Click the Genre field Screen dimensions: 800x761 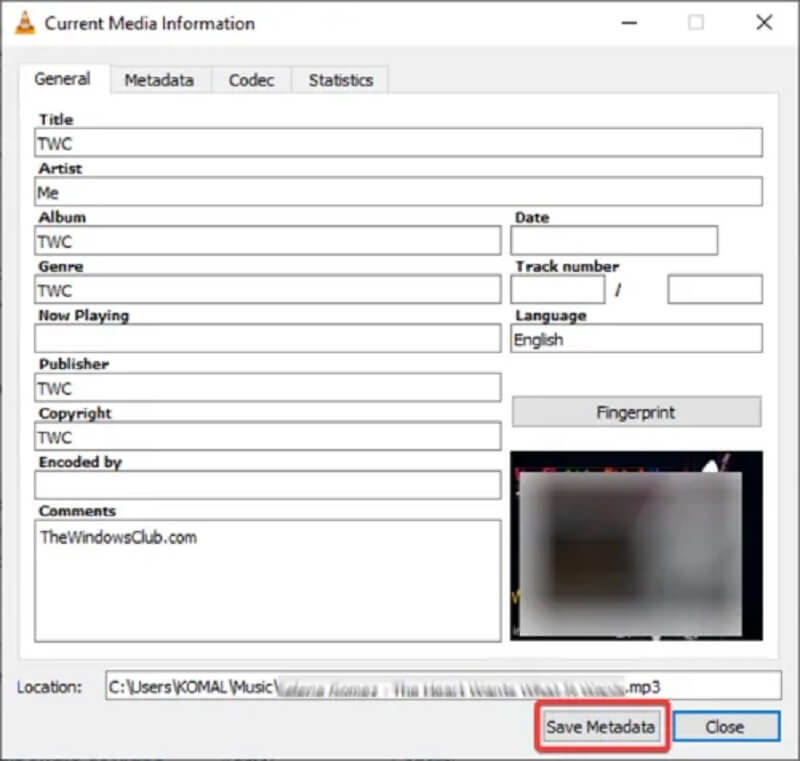pos(267,290)
